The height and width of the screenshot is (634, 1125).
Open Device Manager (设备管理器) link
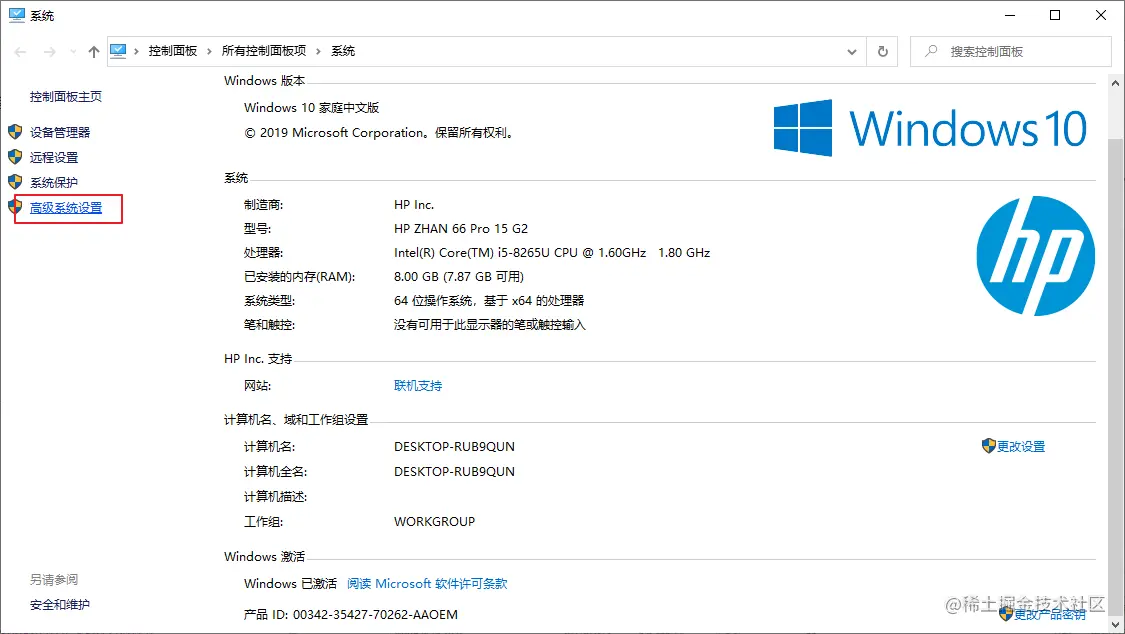click(60, 133)
